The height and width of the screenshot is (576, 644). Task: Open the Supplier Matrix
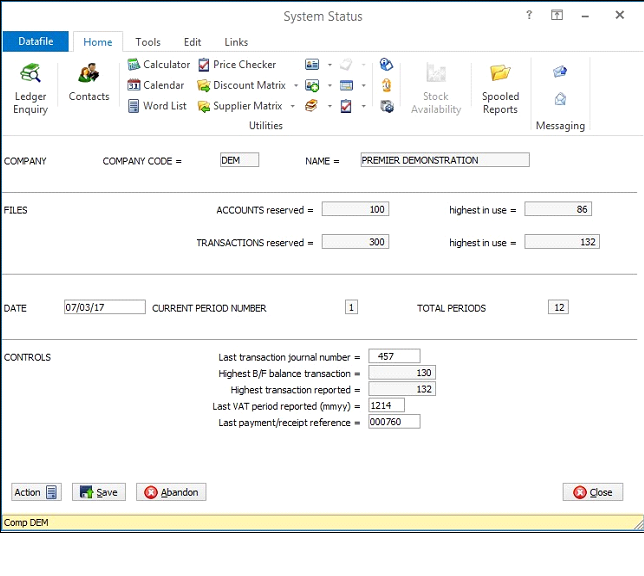pyautogui.click(x=240, y=106)
